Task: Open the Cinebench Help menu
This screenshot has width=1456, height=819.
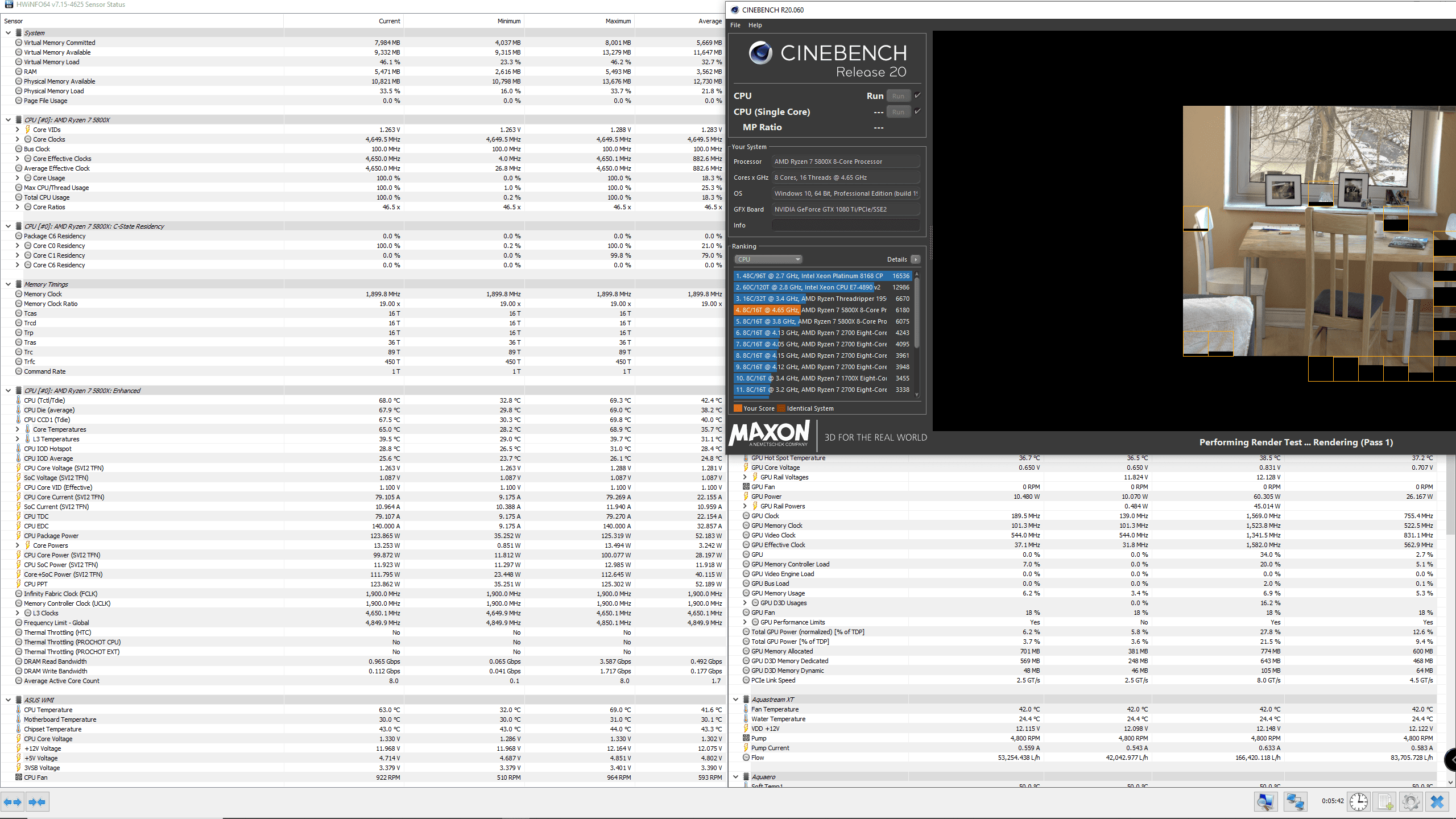Action: (x=755, y=25)
